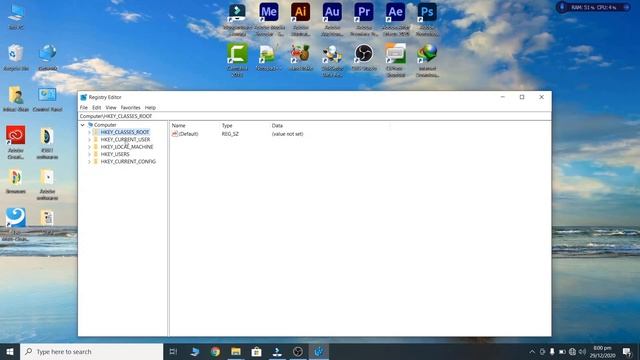Expand the HKEY_LOCAL_MACHINE key
The width and height of the screenshot is (640, 360).
[x=89, y=147]
